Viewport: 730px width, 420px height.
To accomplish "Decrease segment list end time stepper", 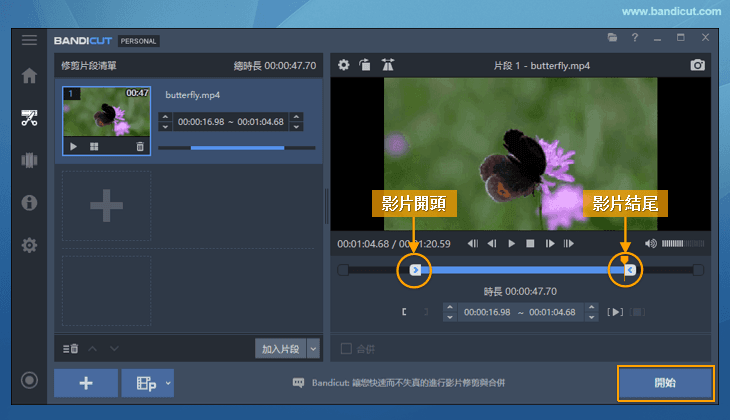I will coord(296,127).
